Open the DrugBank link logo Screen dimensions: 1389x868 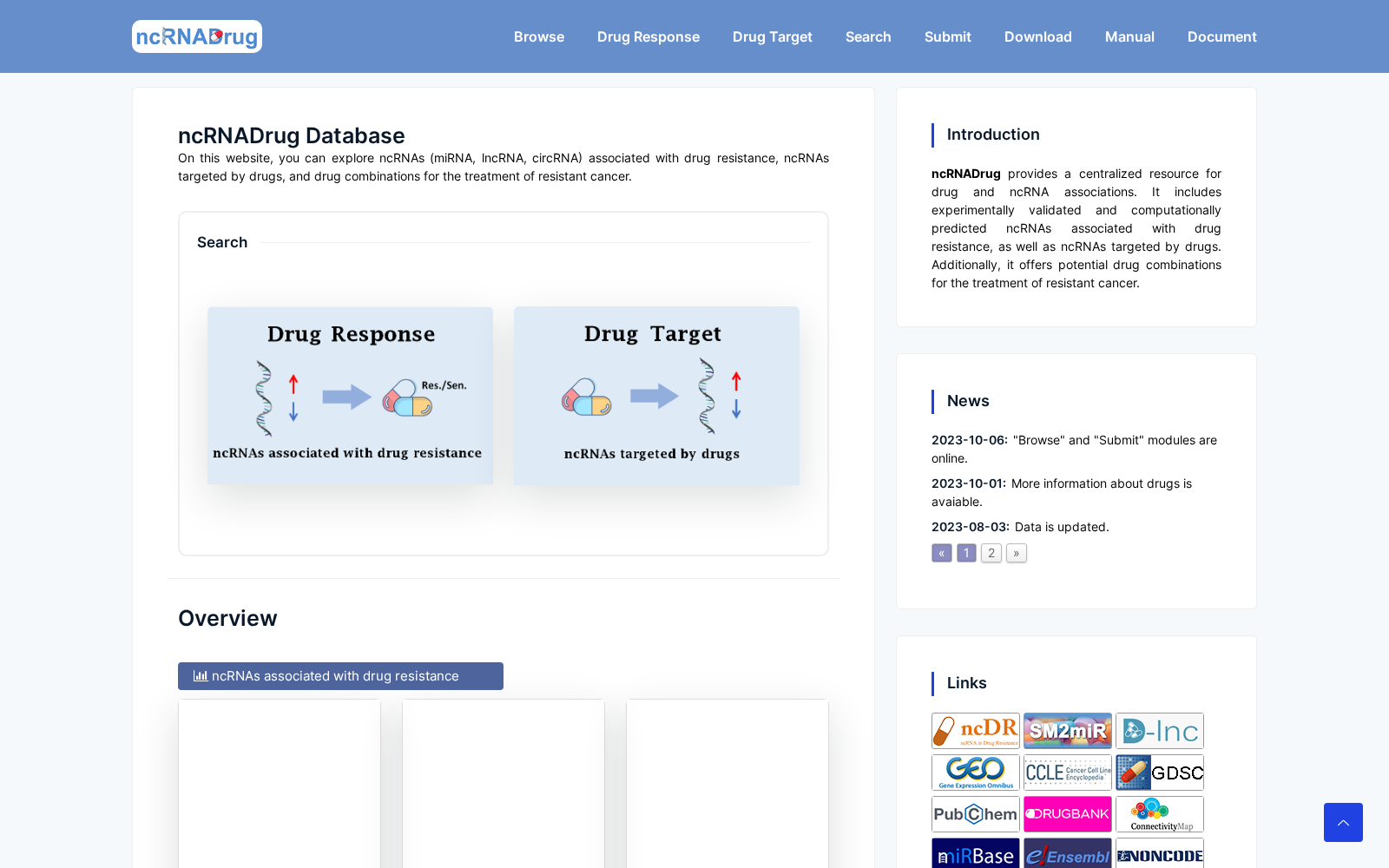tap(1068, 814)
